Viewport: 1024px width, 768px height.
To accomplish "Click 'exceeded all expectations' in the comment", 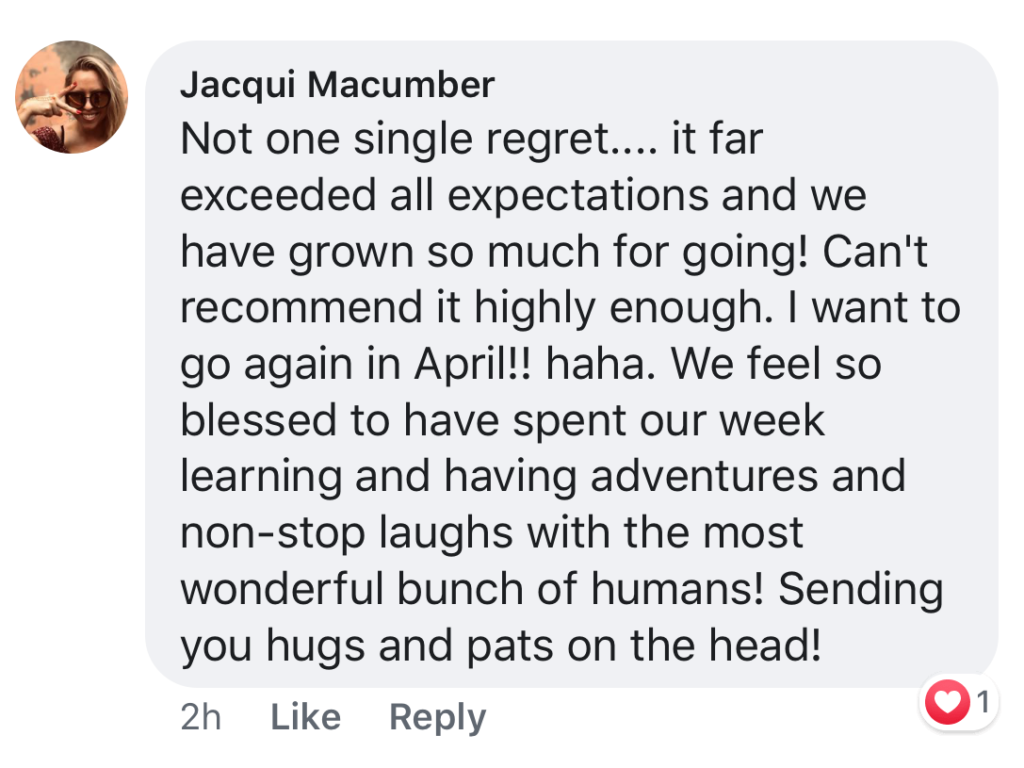I will point(444,196).
